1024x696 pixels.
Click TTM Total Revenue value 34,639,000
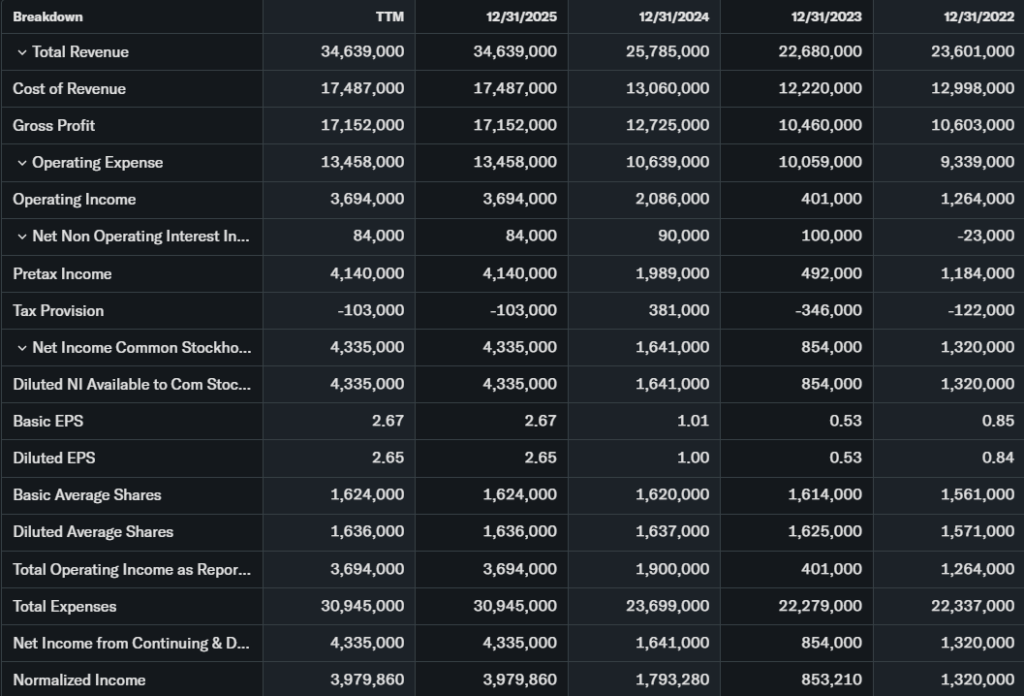click(x=362, y=52)
